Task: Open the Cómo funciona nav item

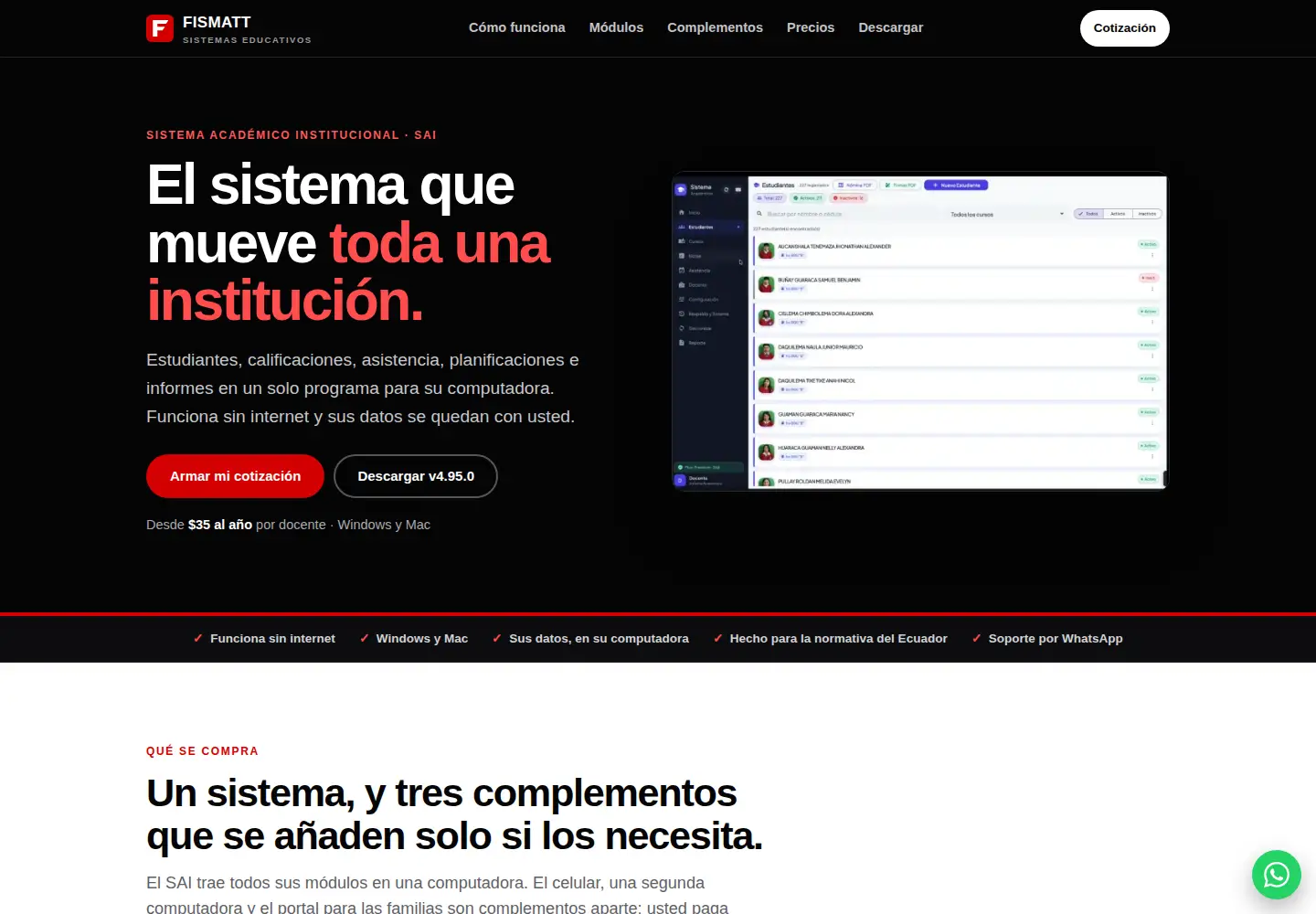Action: [517, 27]
